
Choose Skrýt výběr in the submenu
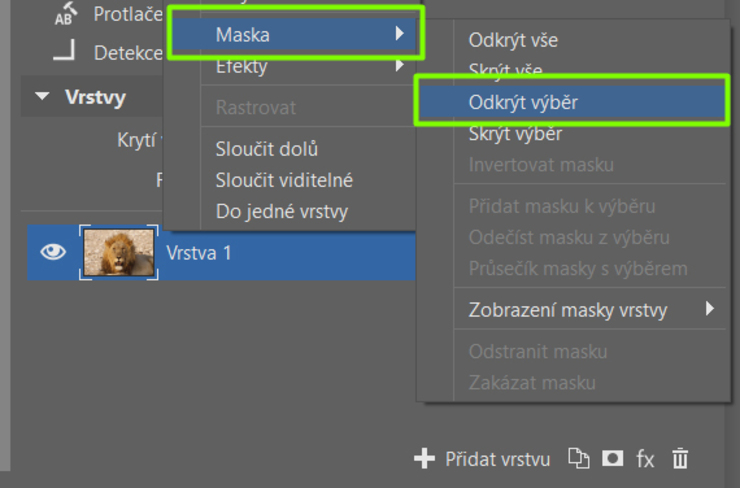click(x=515, y=134)
